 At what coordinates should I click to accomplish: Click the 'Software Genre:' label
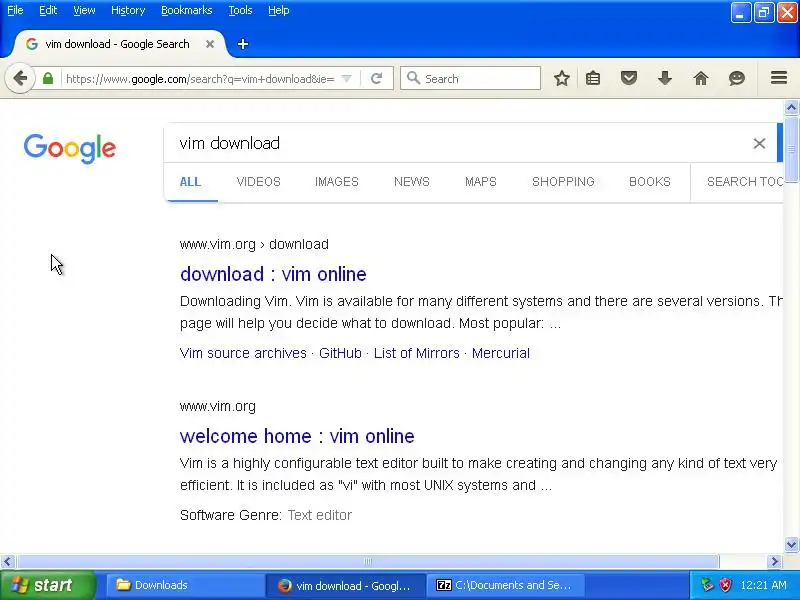click(x=231, y=515)
